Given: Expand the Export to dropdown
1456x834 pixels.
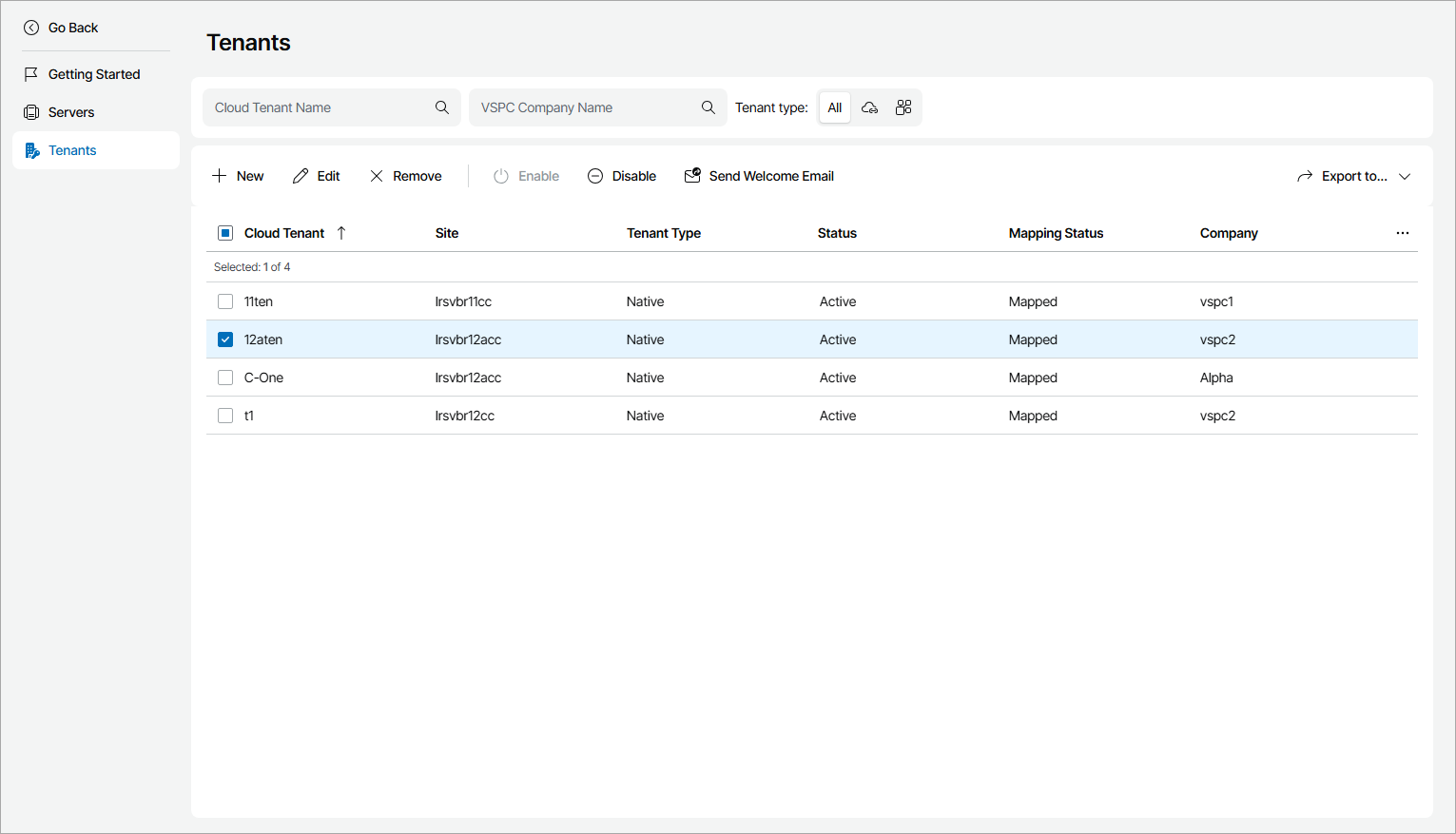Looking at the screenshot, I should coord(1405,176).
